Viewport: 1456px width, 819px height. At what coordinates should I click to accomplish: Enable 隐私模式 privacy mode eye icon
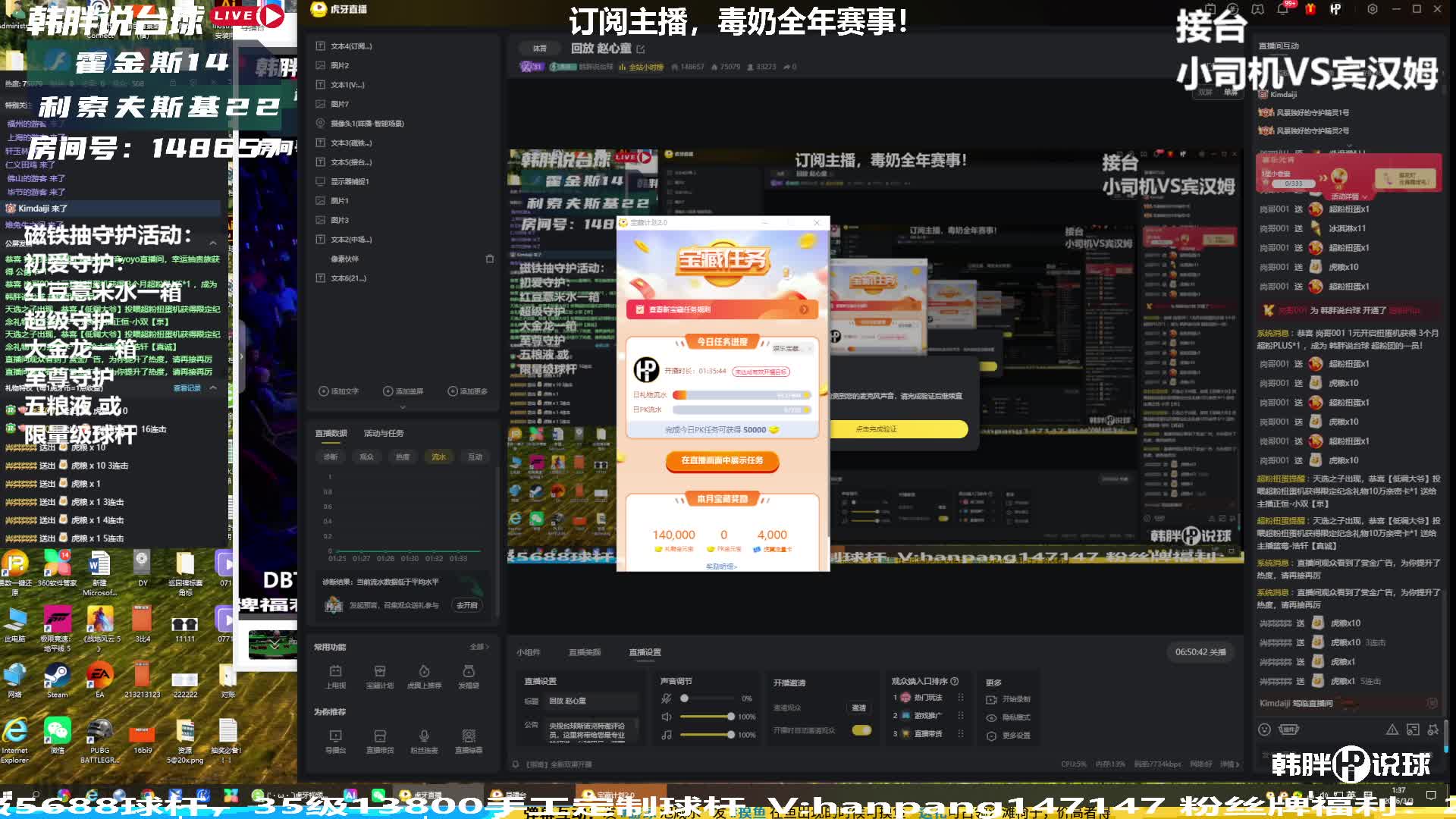click(991, 717)
